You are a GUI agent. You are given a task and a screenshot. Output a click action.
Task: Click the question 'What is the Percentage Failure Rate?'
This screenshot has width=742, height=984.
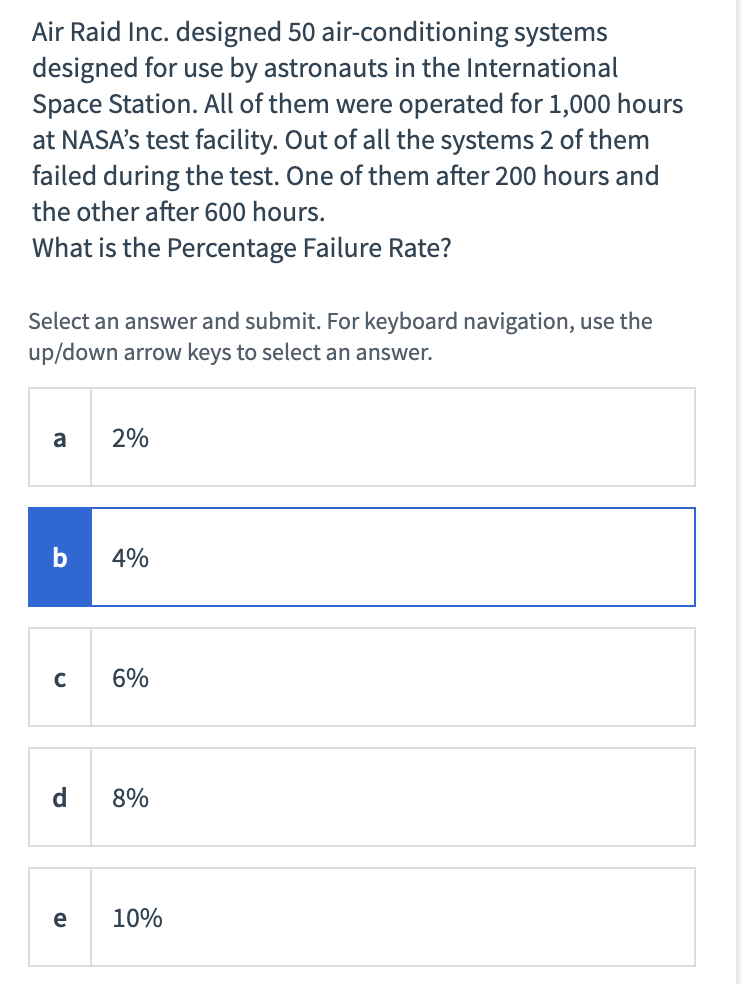(x=241, y=247)
